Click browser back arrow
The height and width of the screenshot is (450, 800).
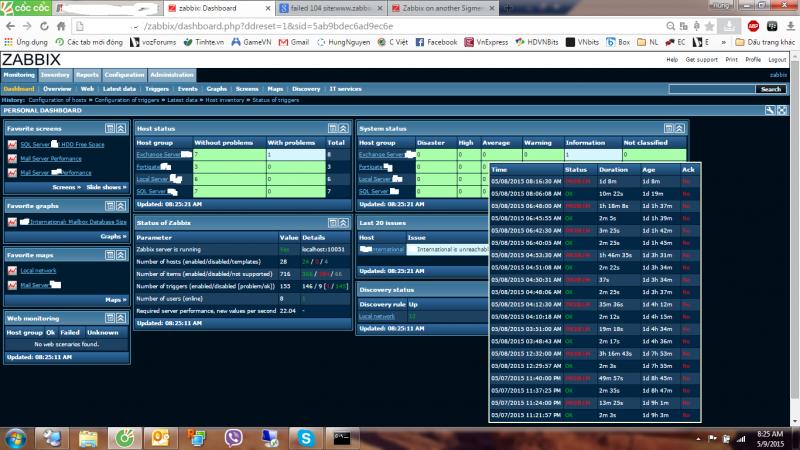pyautogui.click(x=10, y=26)
